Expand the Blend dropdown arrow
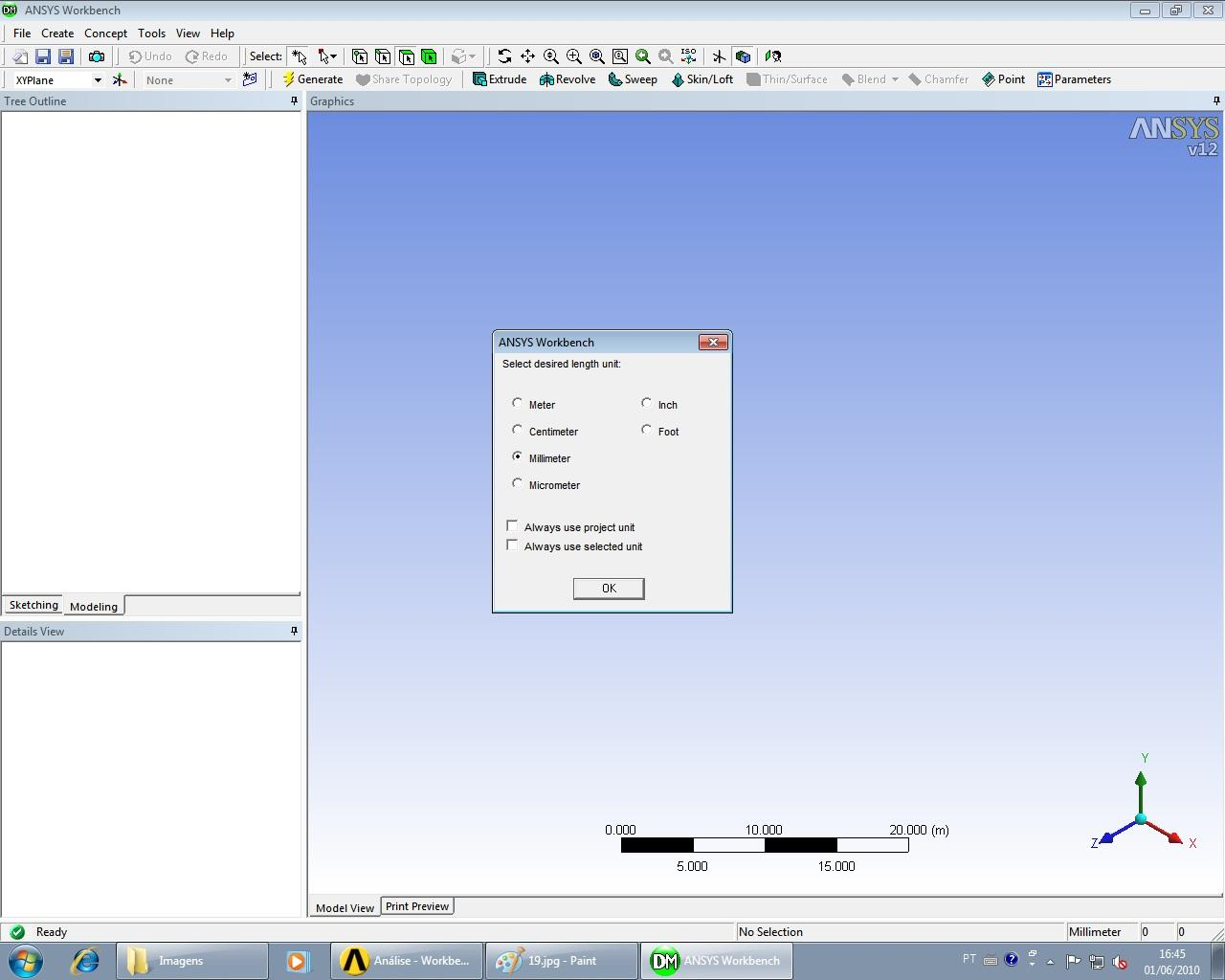The height and width of the screenshot is (980, 1225). (x=895, y=79)
